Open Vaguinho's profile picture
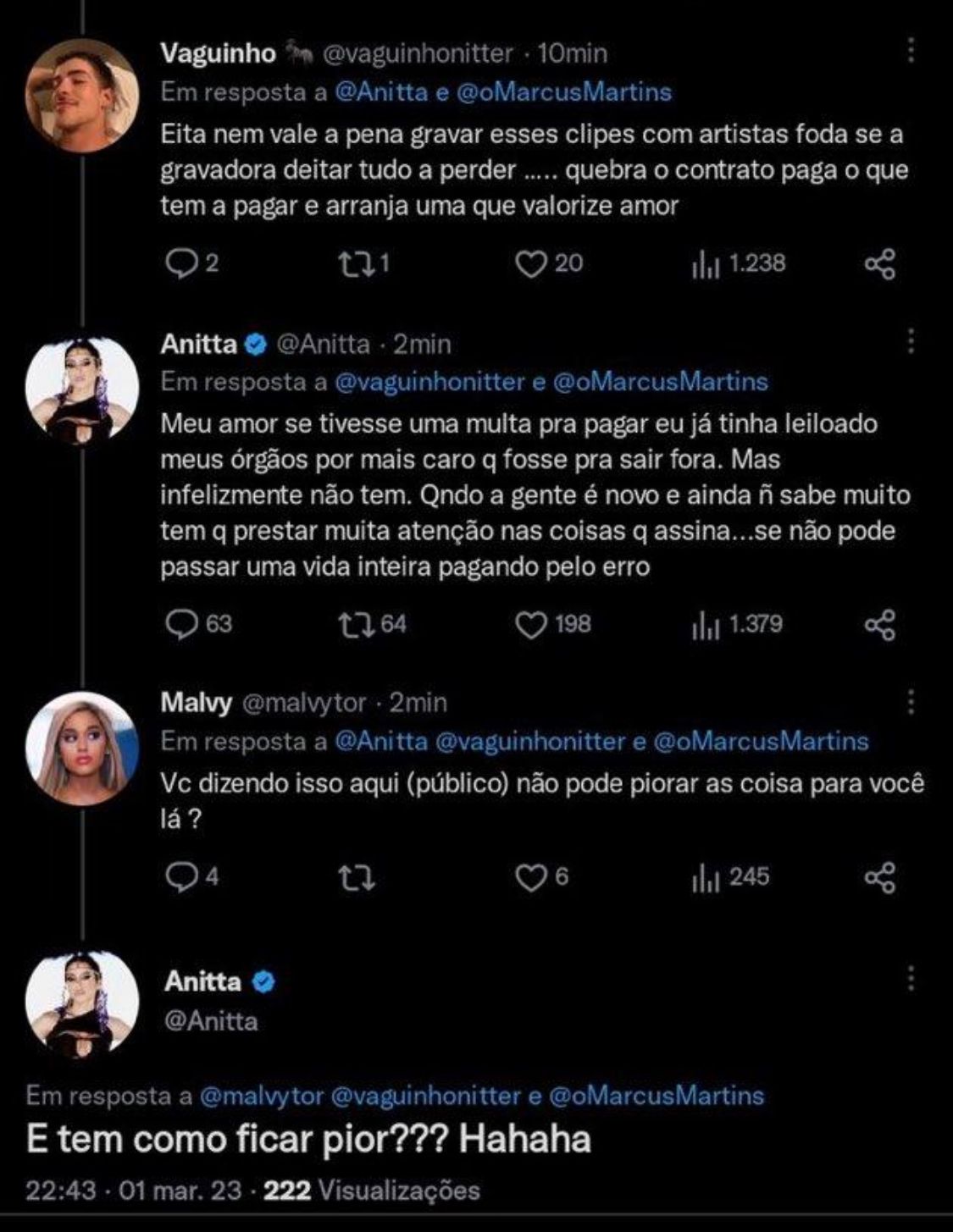Screen dimensions: 953x1232 (82, 96)
